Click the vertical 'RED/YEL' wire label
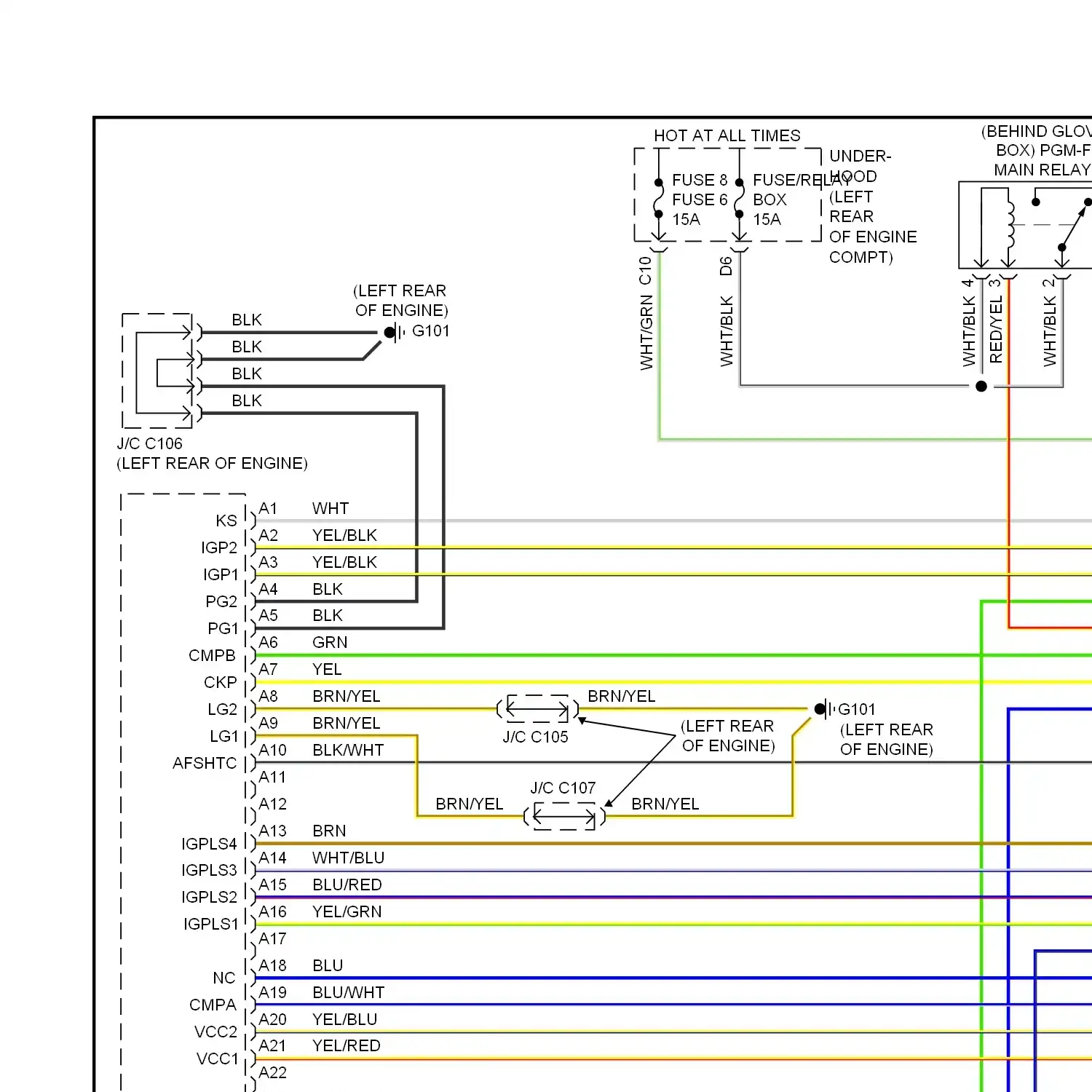1092x1092 pixels. [x=996, y=329]
